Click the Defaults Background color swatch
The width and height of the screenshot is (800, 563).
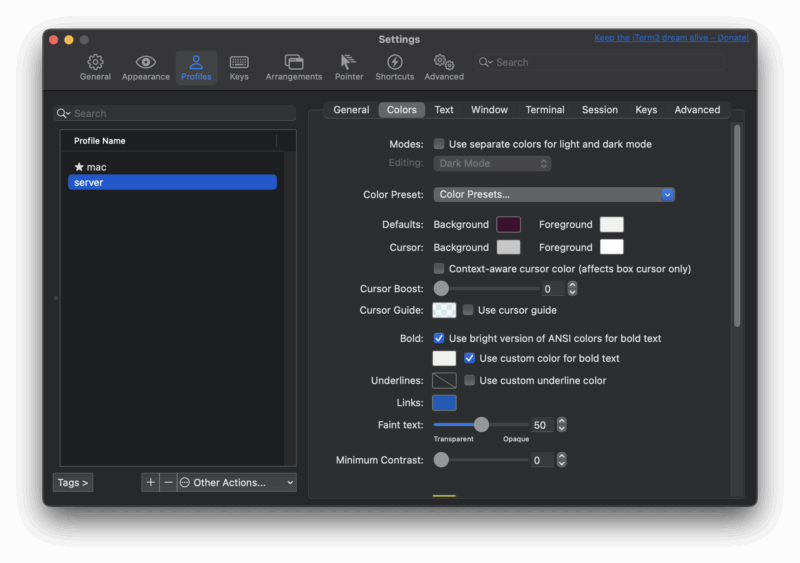tap(508, 224)
